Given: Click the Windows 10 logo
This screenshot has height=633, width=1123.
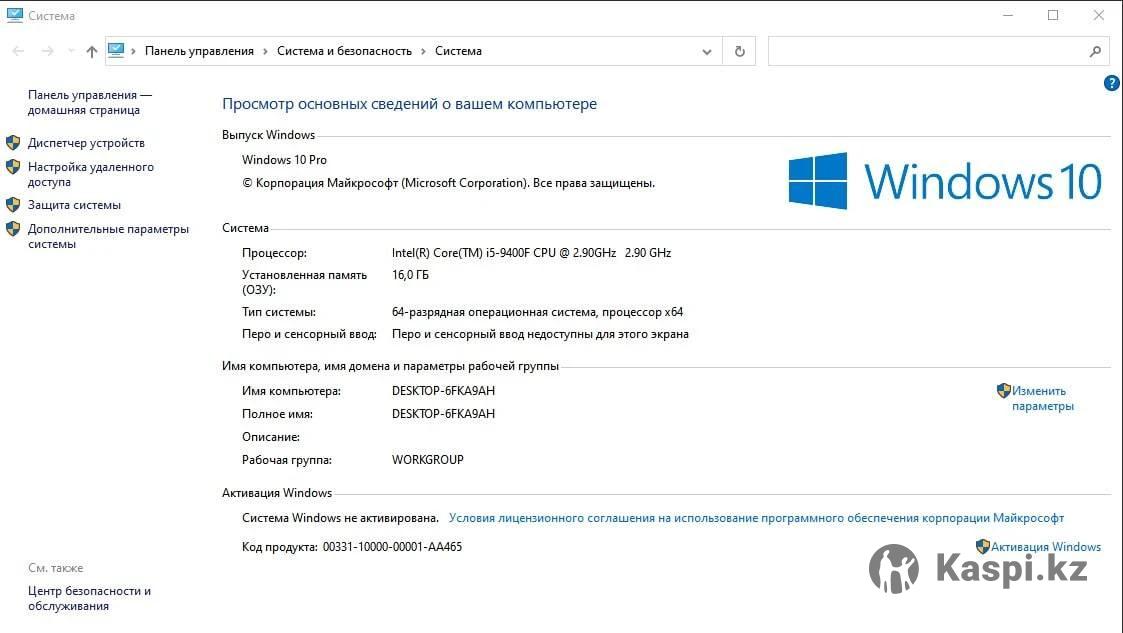Looking at the screenshot, I should pos(945,180).
